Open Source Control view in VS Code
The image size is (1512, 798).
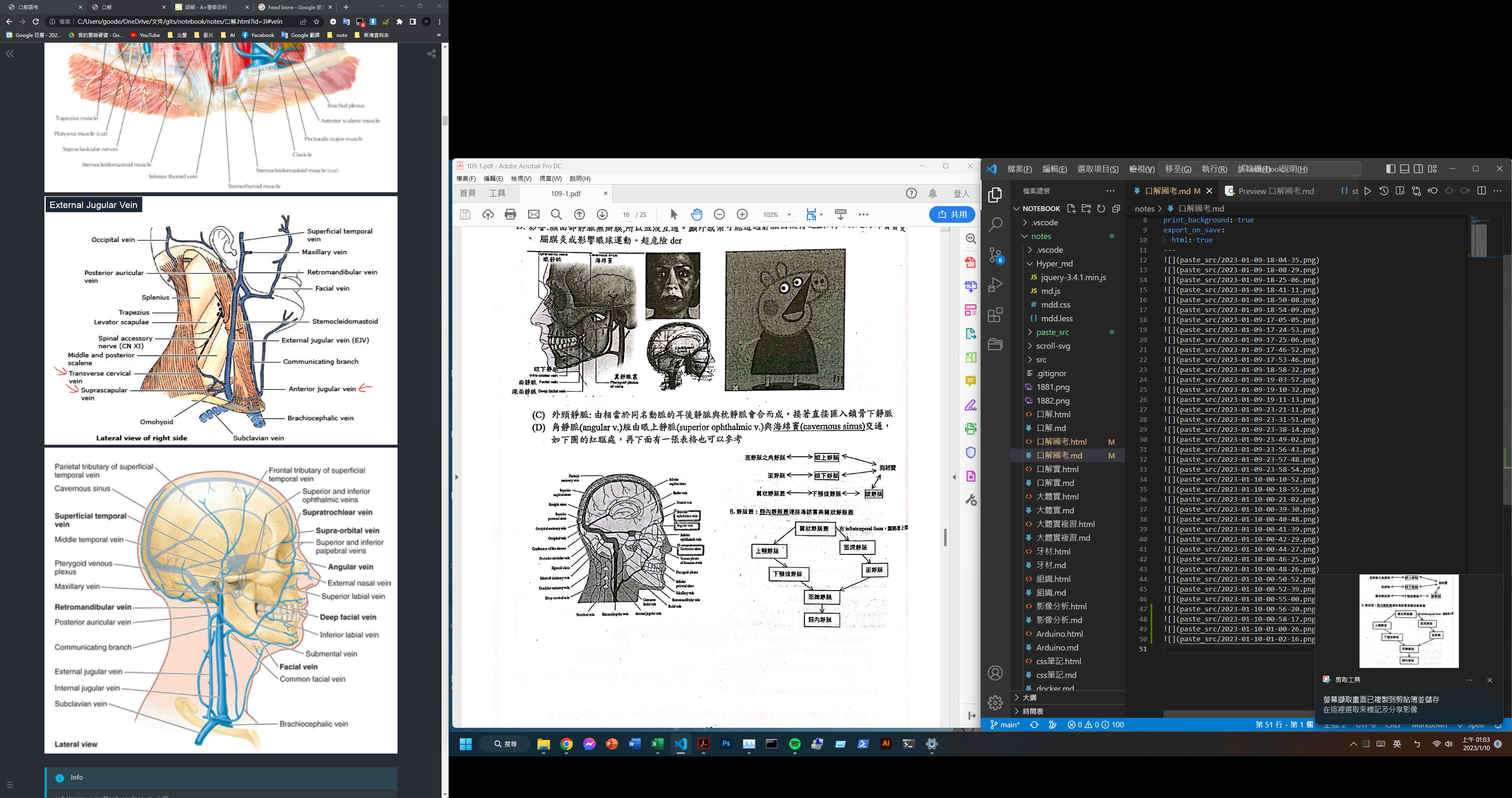(x=996, y=255)
